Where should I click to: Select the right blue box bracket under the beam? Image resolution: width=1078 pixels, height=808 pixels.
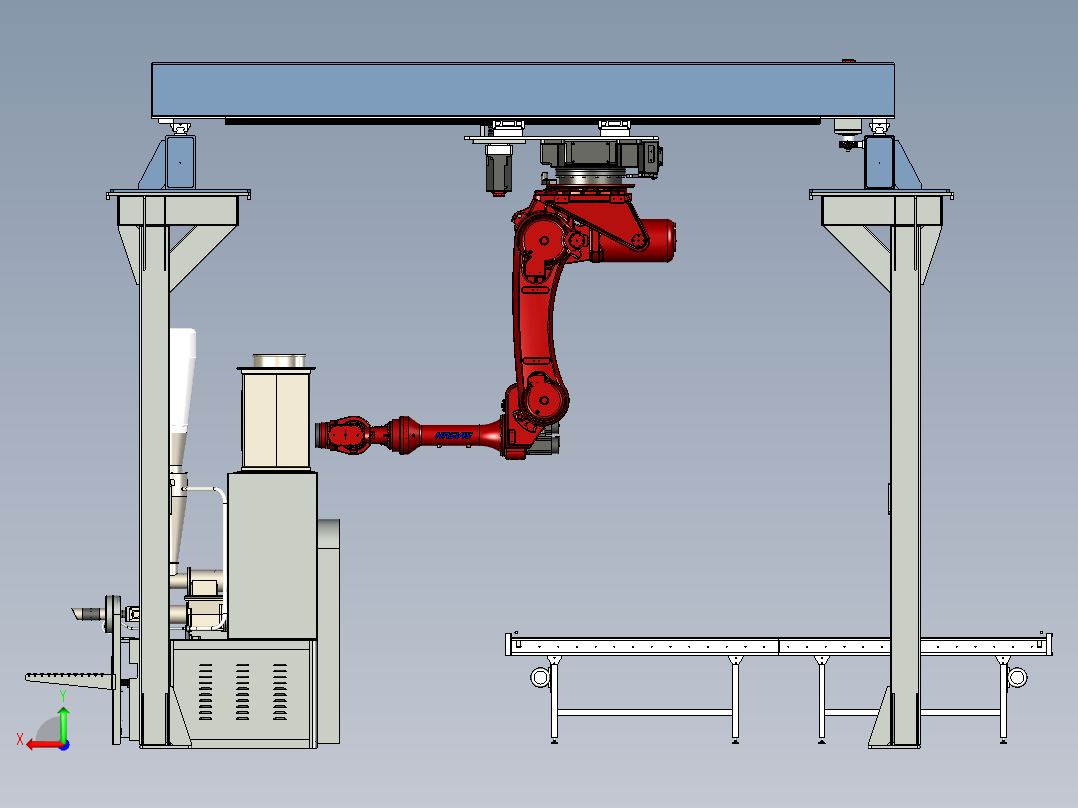(879, 162)
